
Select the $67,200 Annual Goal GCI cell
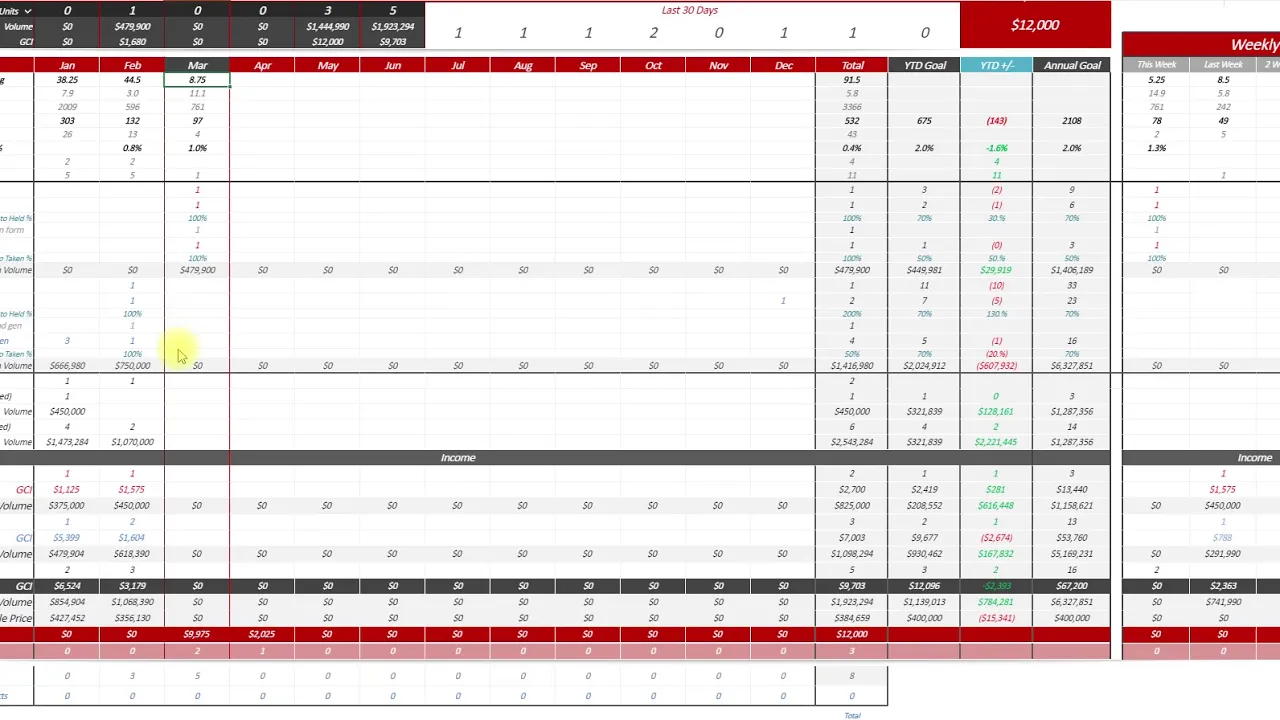point(1072,586)
